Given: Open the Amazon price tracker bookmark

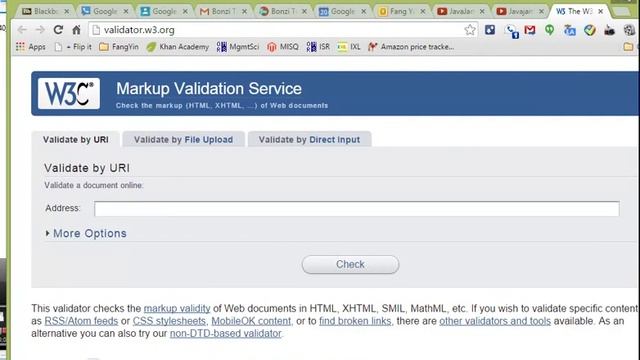Looking at the screenshot, I should (x=411, y=47).
